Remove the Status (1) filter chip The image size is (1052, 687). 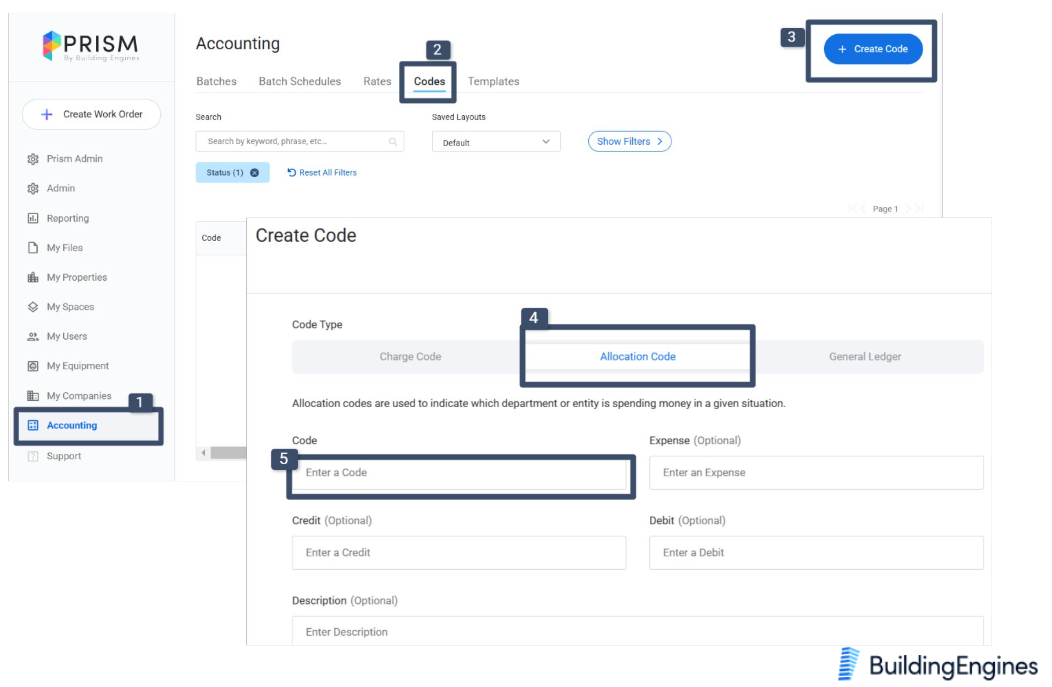pos(254,173)
